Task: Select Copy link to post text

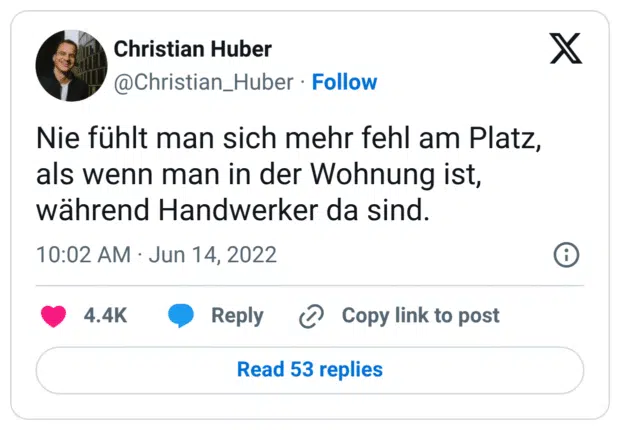Action: click(x=420, y=316)
